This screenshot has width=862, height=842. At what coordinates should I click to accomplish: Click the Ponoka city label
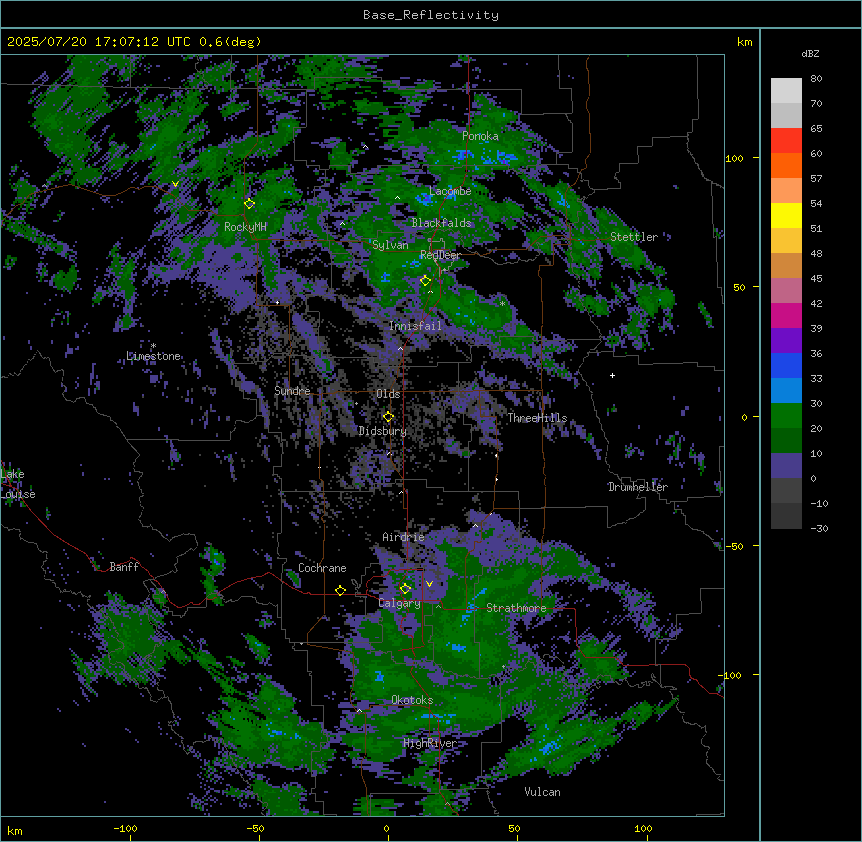[480, 136]
